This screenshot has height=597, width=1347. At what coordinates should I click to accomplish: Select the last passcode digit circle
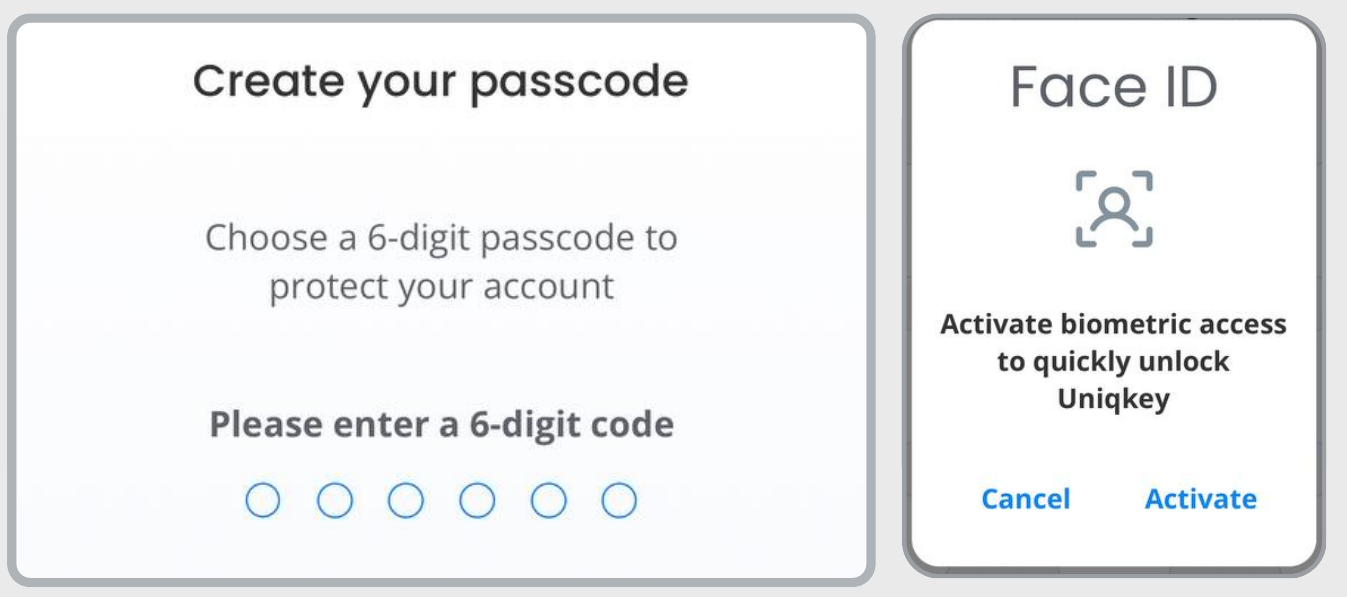[619, 499]
